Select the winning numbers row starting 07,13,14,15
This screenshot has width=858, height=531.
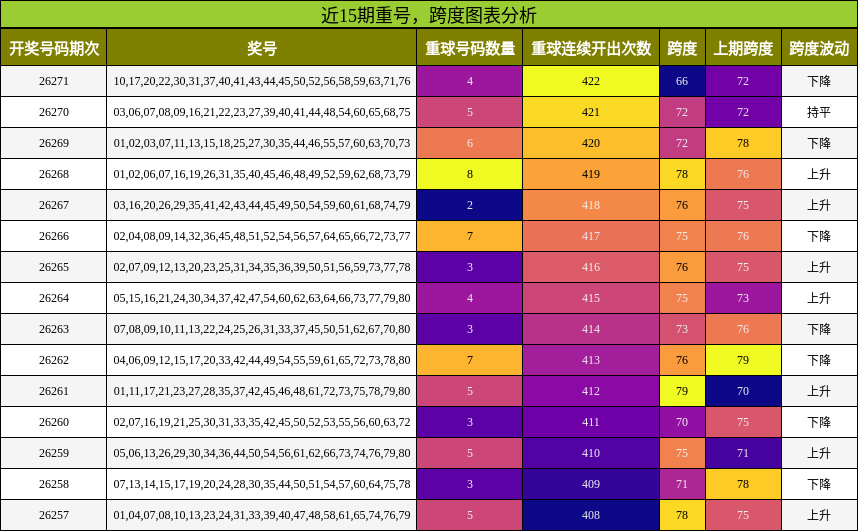(262, 484)
